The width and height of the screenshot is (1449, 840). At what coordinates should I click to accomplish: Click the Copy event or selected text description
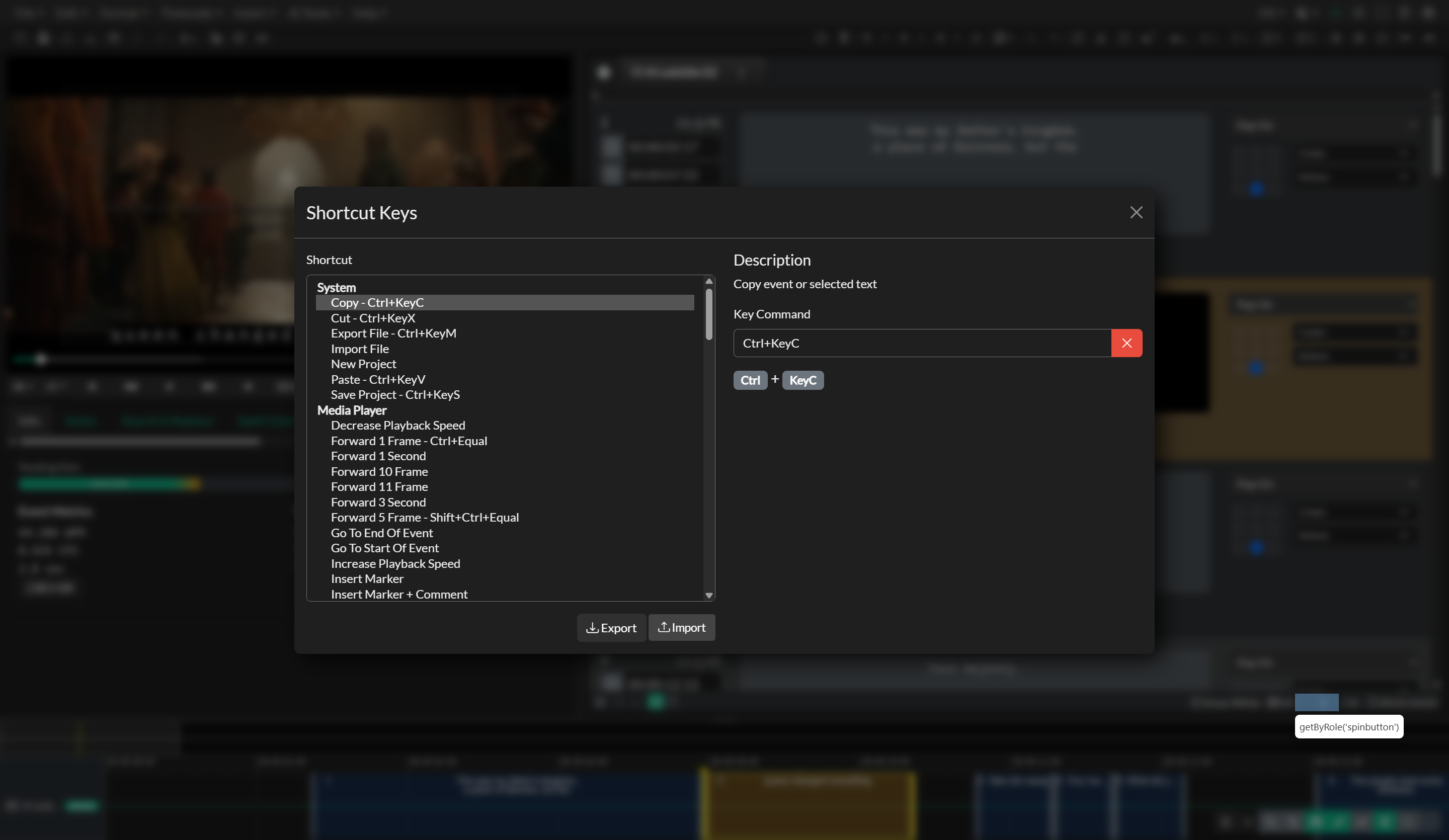tap(805, 284)
